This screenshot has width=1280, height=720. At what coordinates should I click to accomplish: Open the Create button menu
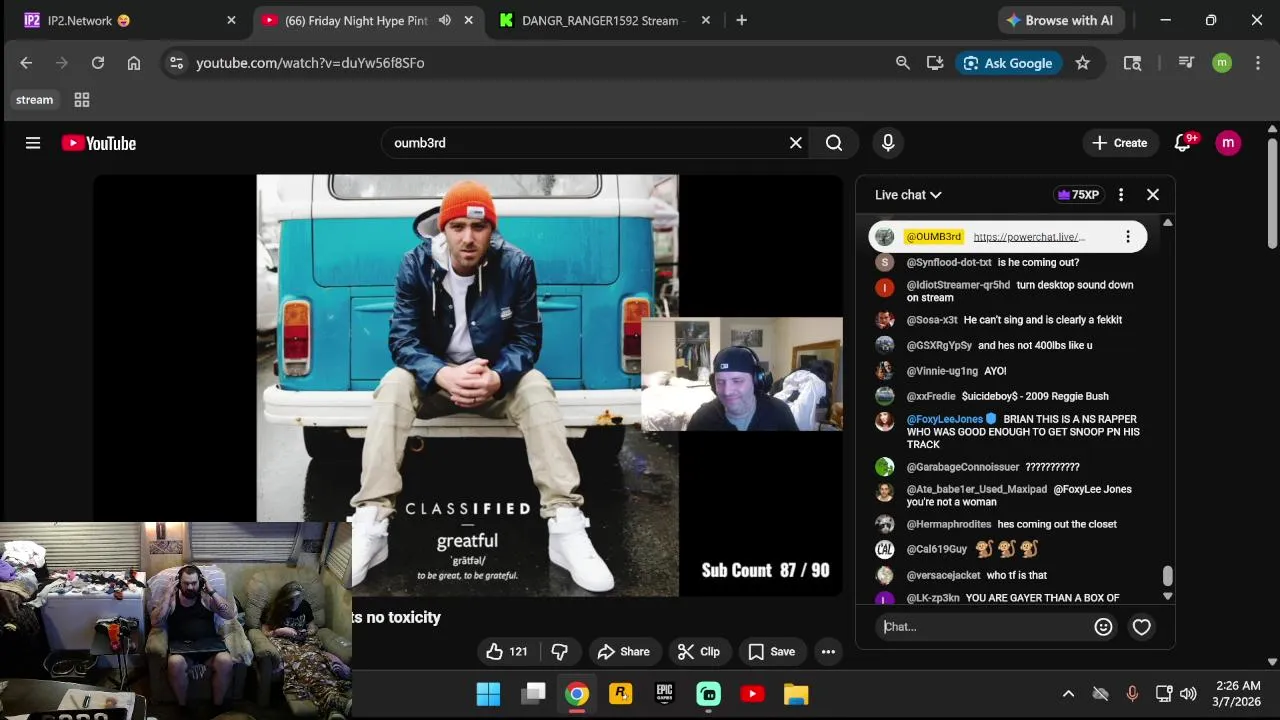tap(1120, 143)
